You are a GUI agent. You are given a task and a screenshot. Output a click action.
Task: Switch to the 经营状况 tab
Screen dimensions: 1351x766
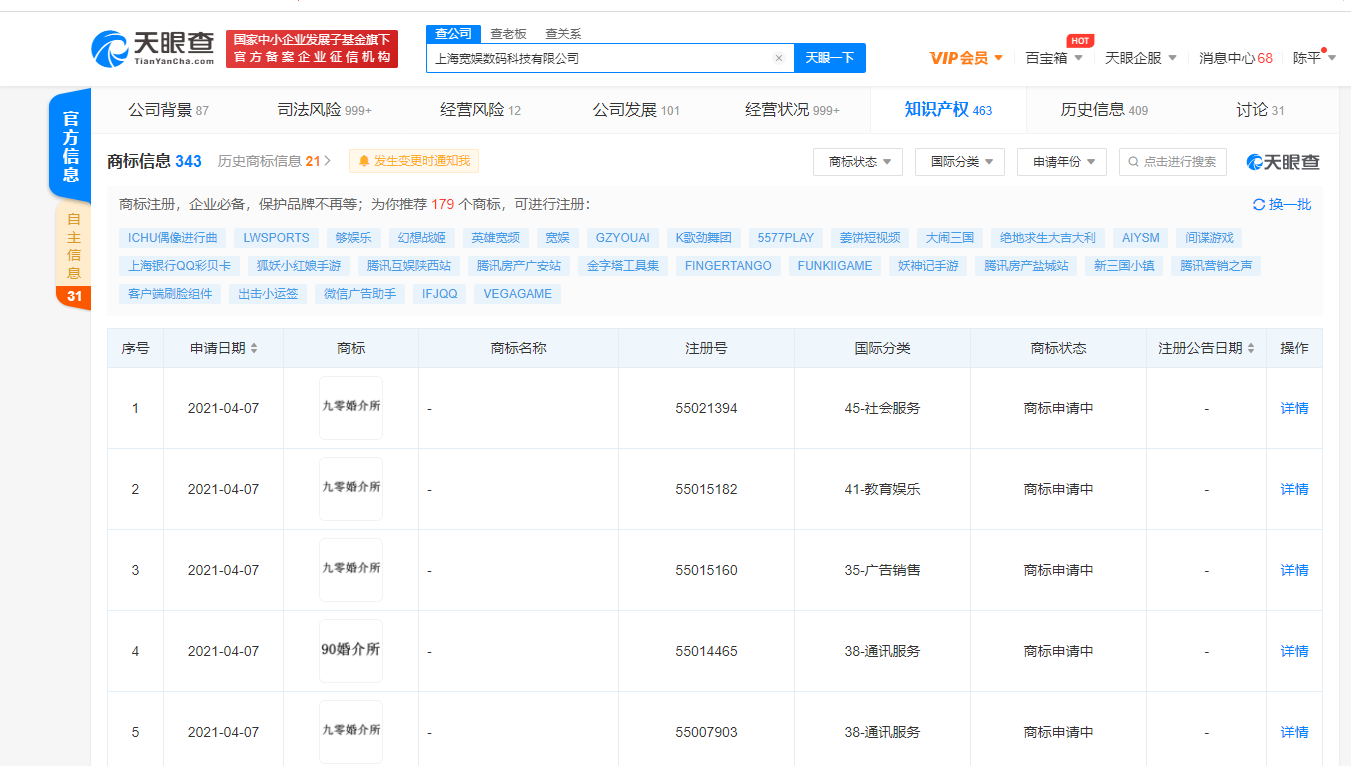pyautogui.click(x=792, y=110)
